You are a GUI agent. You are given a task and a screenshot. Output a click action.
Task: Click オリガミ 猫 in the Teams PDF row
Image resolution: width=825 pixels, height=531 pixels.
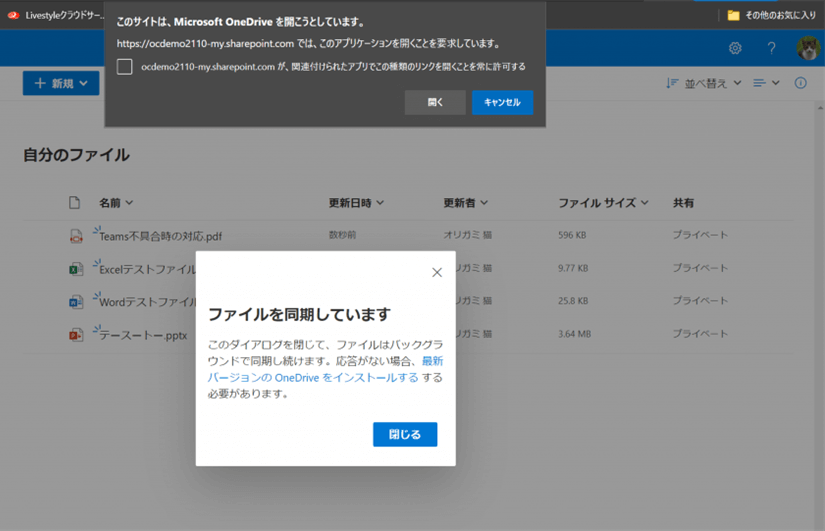pos(467,235)
